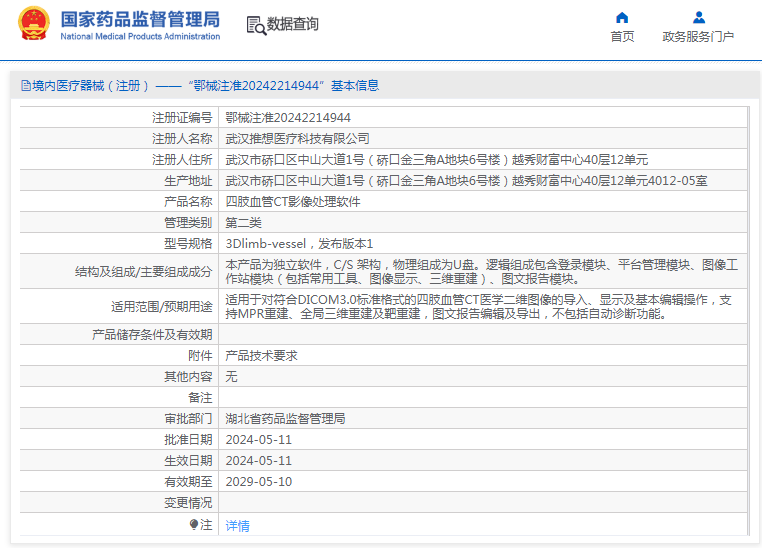Click the 结构及组成 description text
Viewport: 762px width, 548px height.
pyautogui.click(x=482, y=272)
